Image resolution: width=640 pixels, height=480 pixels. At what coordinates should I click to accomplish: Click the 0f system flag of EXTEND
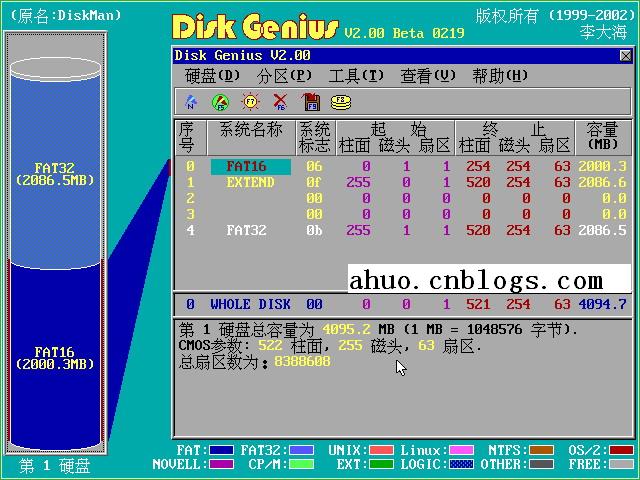(314, 182)
